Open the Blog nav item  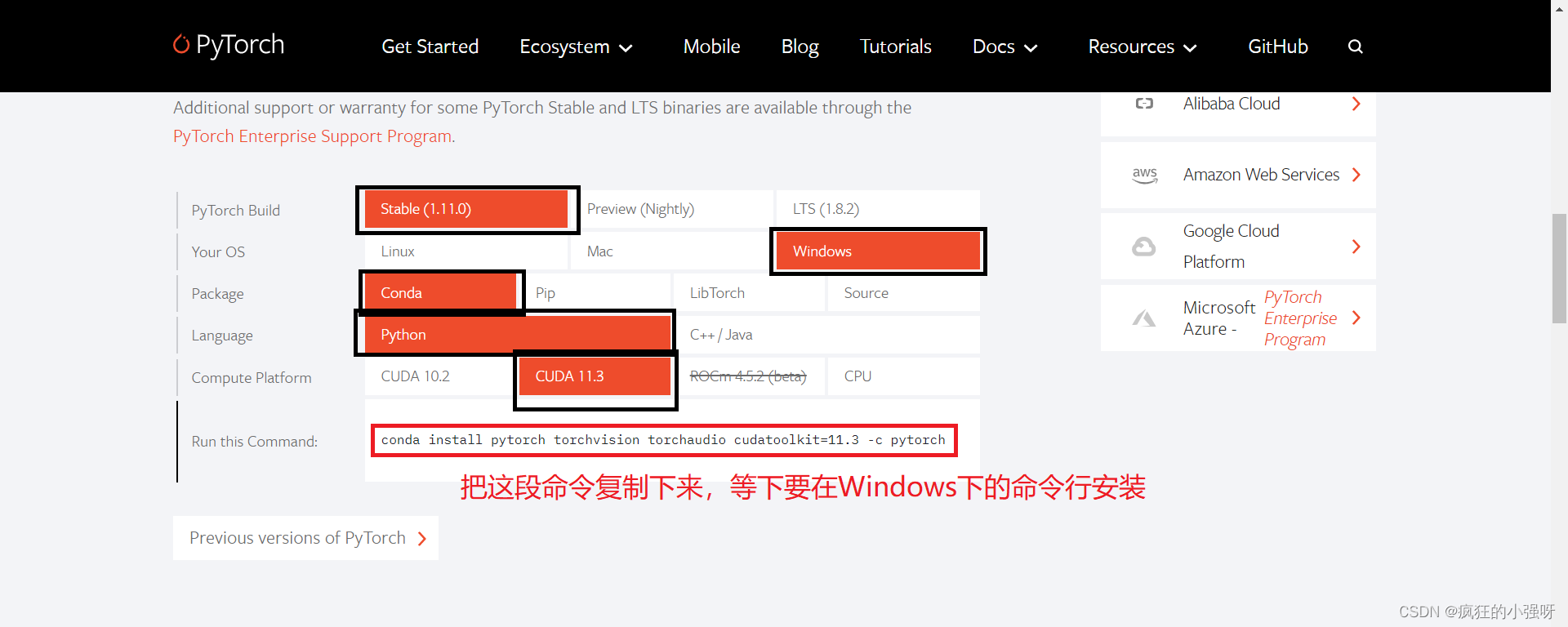tap(800, 47)
